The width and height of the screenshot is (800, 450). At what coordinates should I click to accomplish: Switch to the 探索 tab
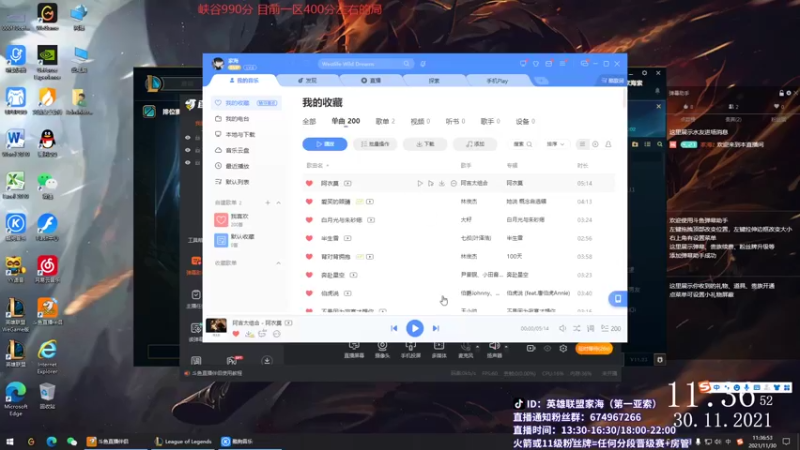pyautogui.click(x=434, y=81)
